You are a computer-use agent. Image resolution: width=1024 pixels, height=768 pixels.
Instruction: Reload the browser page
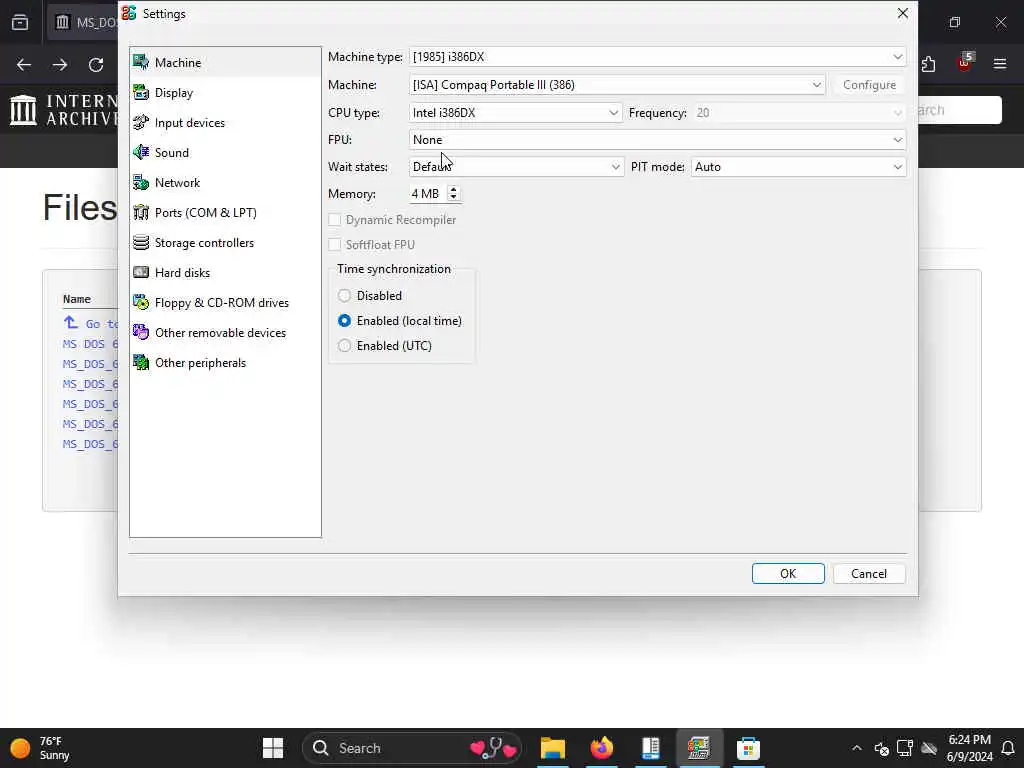click(x=96, y=64)
